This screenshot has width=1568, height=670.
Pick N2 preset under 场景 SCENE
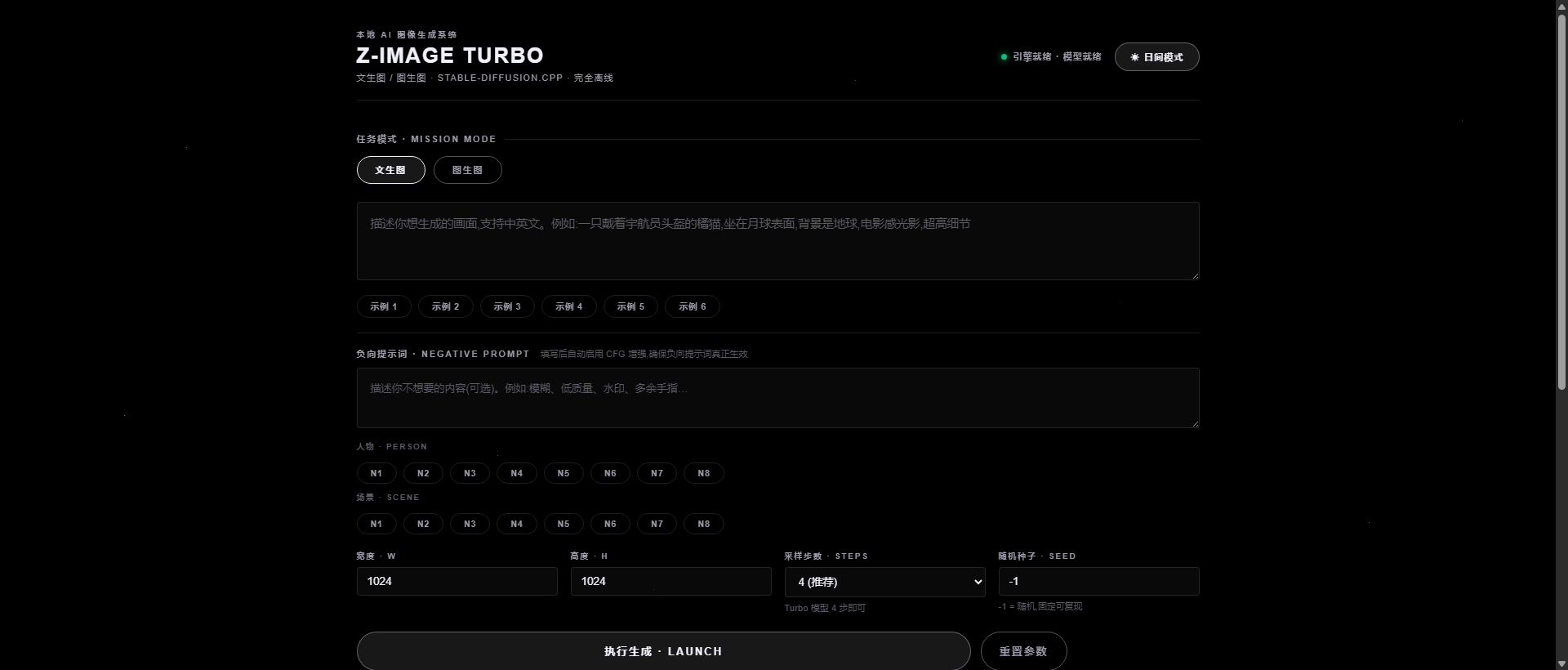423,524
